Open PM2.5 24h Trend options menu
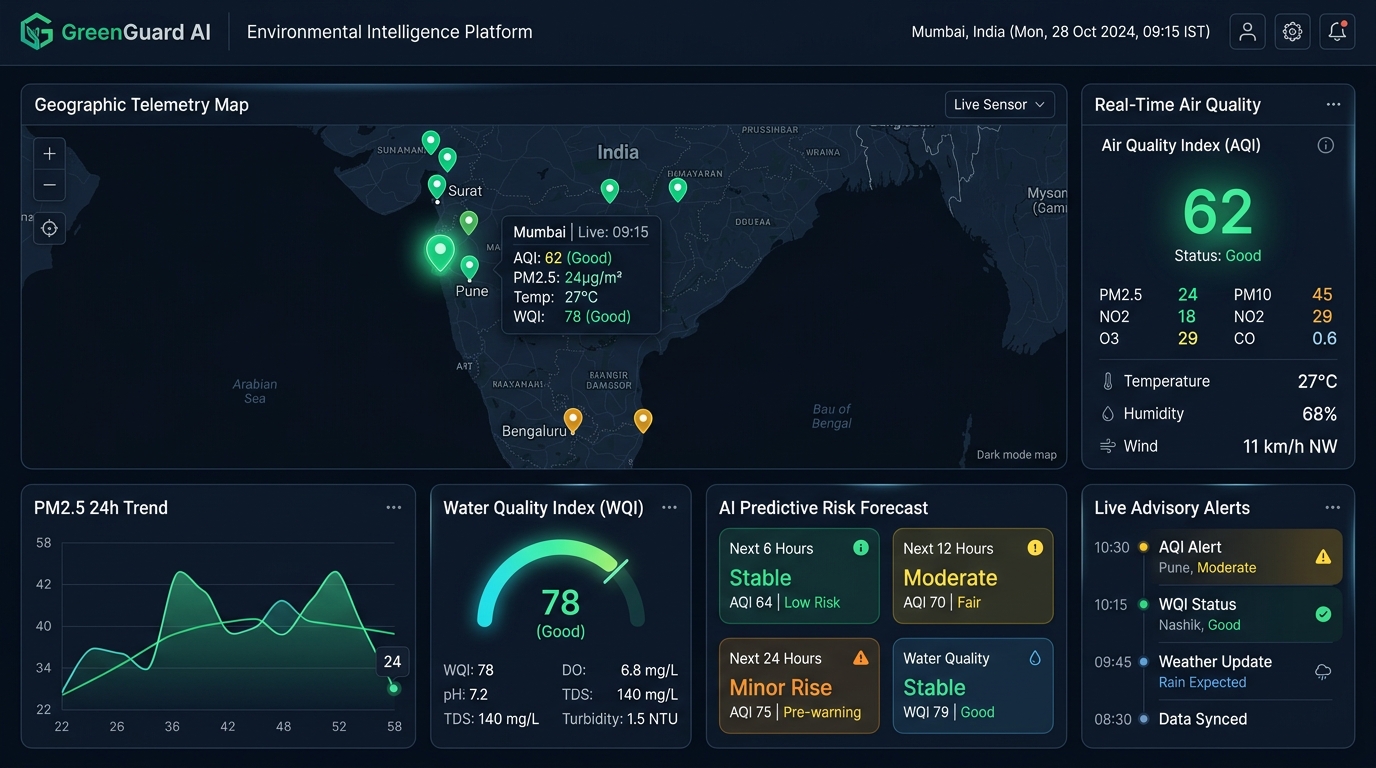The height and width of the screenshot is (768, 1376). [x=394, y=507]
